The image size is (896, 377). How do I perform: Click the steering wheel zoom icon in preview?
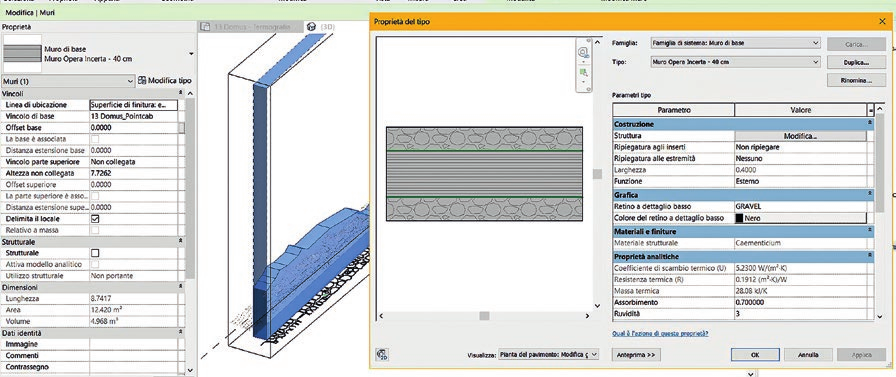coord(583,53)
